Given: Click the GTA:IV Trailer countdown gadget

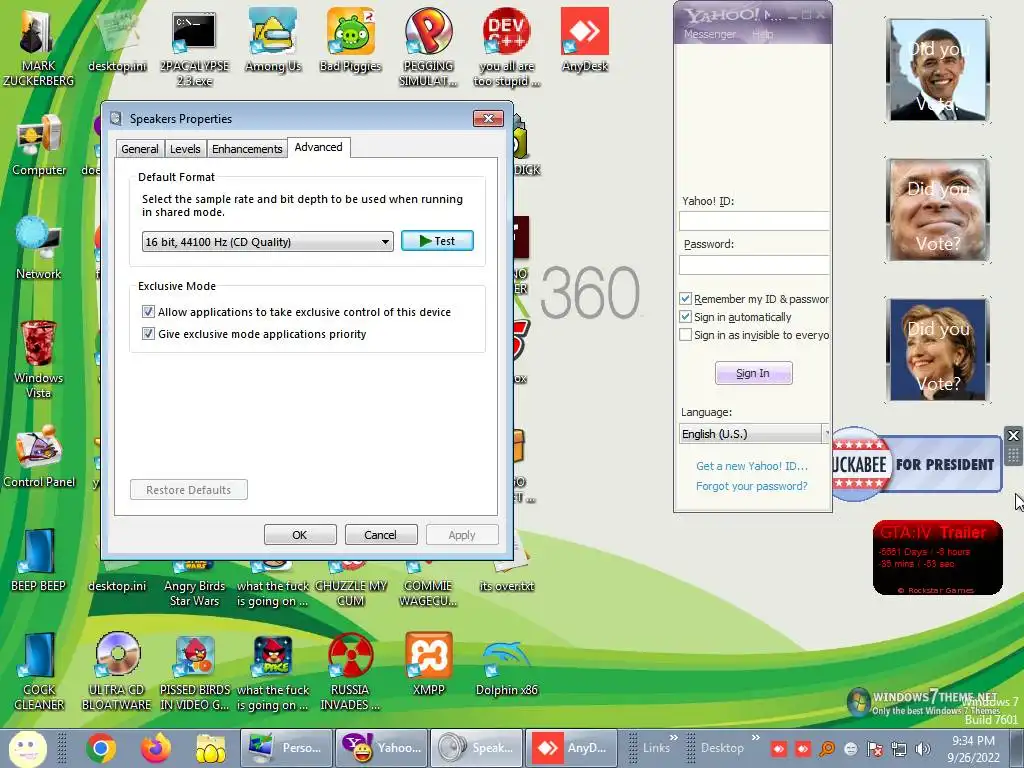Looking at the screenshot, I should [x=938, y=558].
